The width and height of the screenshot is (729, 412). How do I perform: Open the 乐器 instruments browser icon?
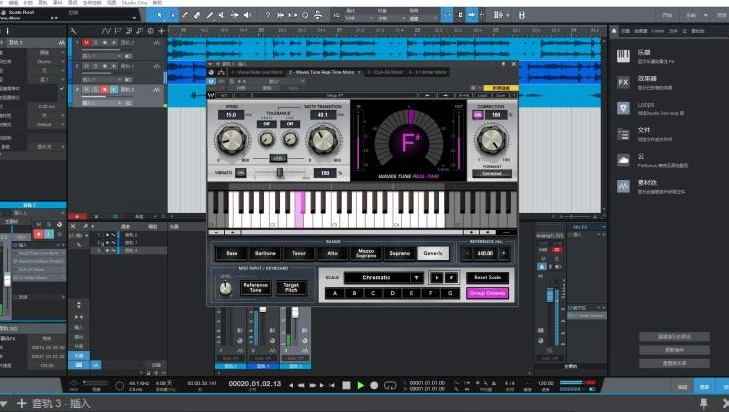[x=623, y=56]
